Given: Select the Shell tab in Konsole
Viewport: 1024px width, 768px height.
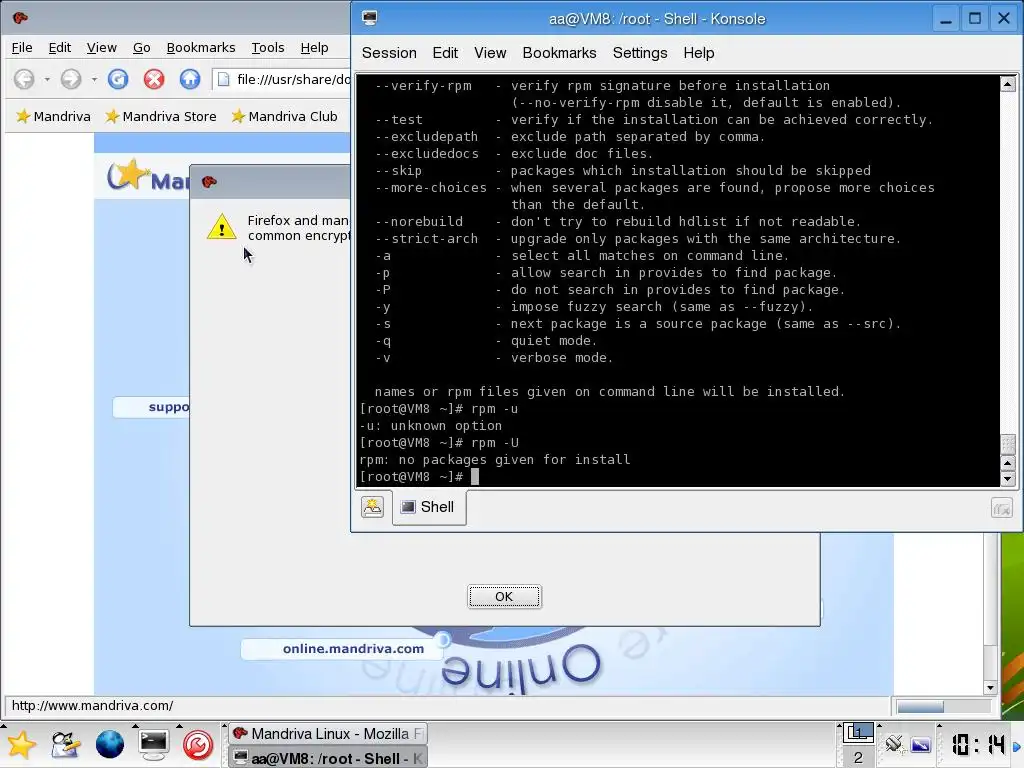Looking at the screenshot, I should [x=429, y=507].
